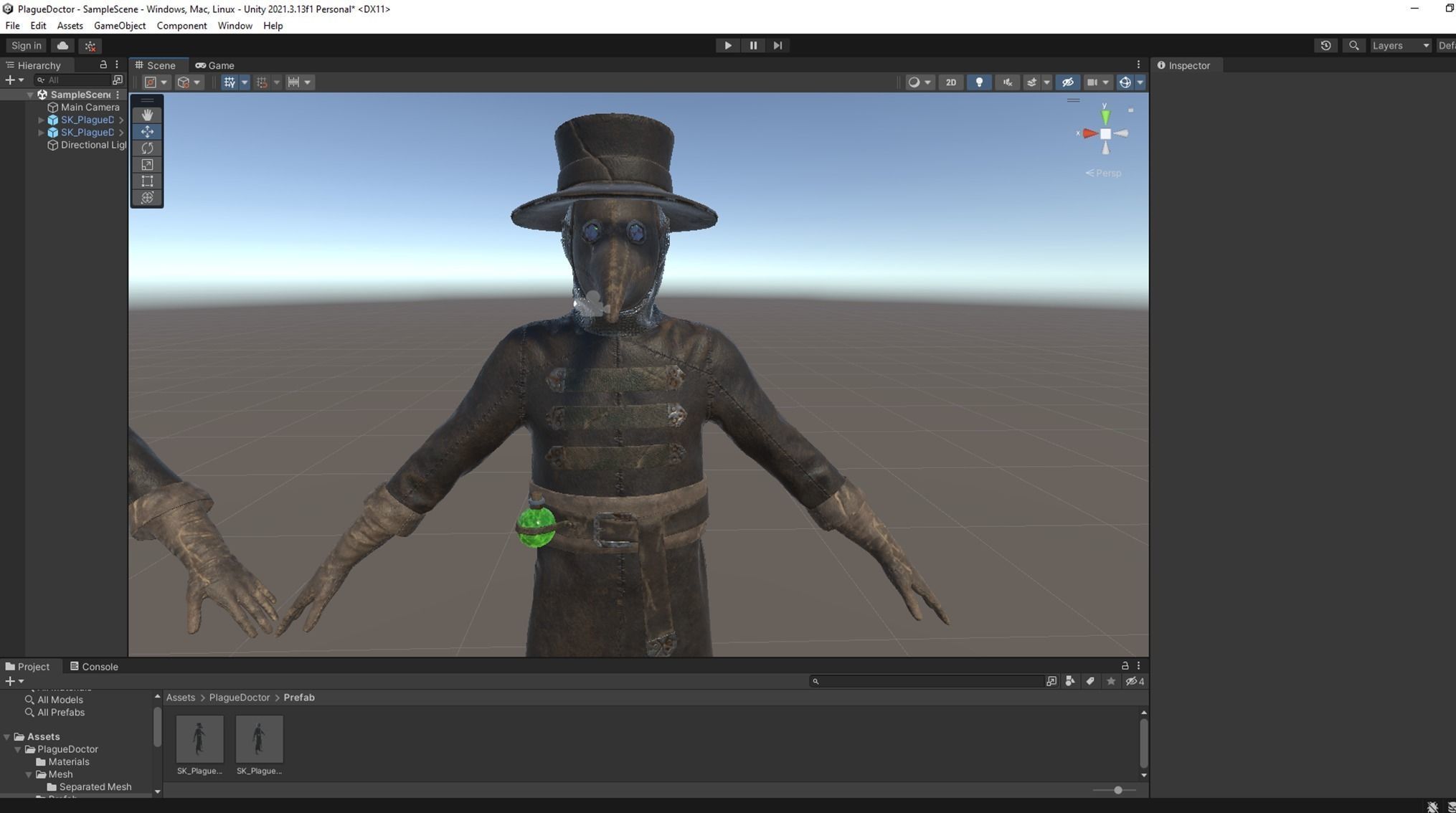Open Undo History clock icon
This screenshot has height=813, width=1456.
(1325, 45)
